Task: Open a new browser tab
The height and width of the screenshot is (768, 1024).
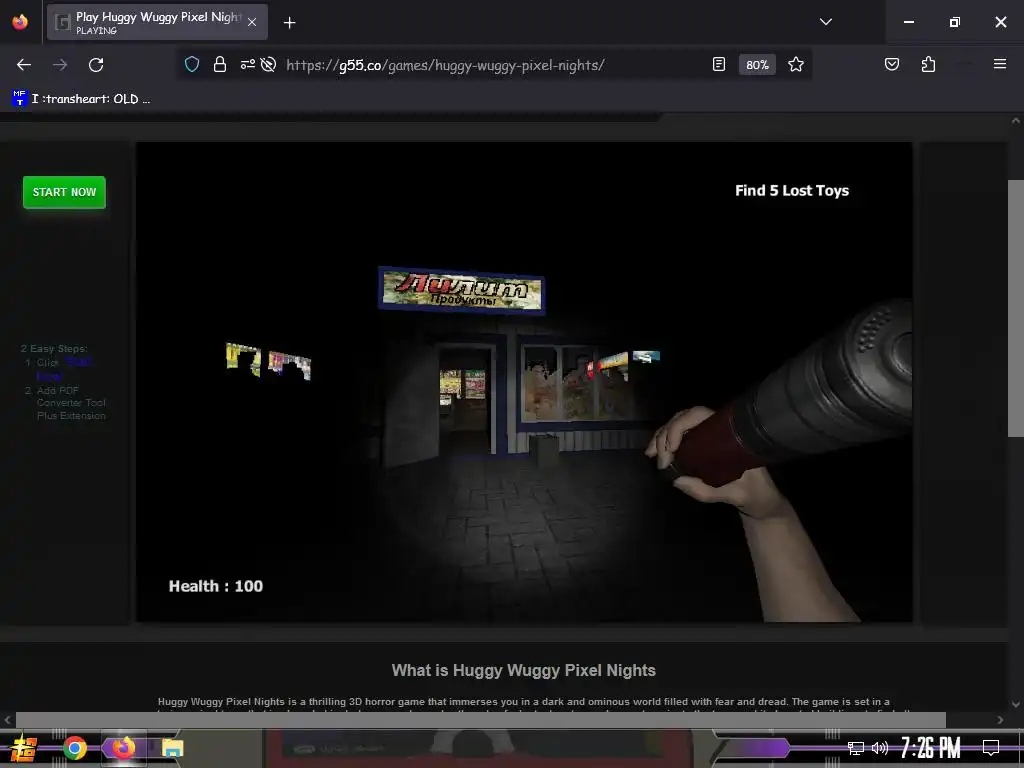Action: pyautogui.click(x=289, y=23)
